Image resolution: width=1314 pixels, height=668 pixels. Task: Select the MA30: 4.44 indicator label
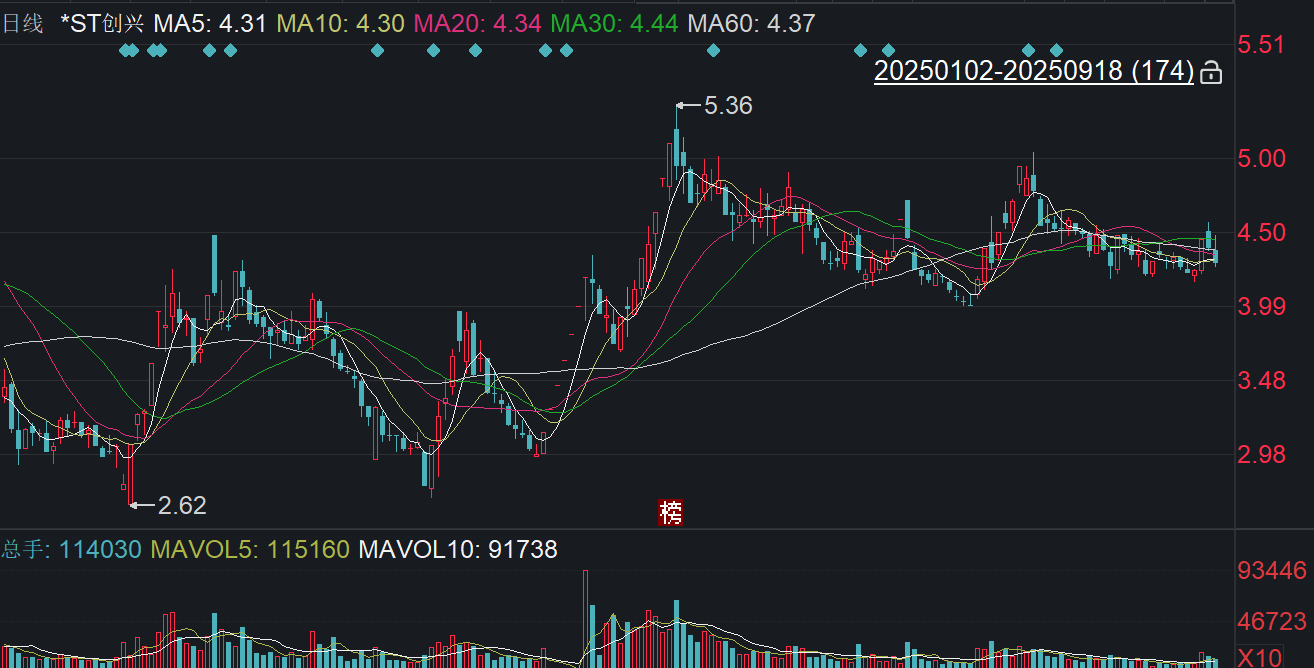[615, 24]
